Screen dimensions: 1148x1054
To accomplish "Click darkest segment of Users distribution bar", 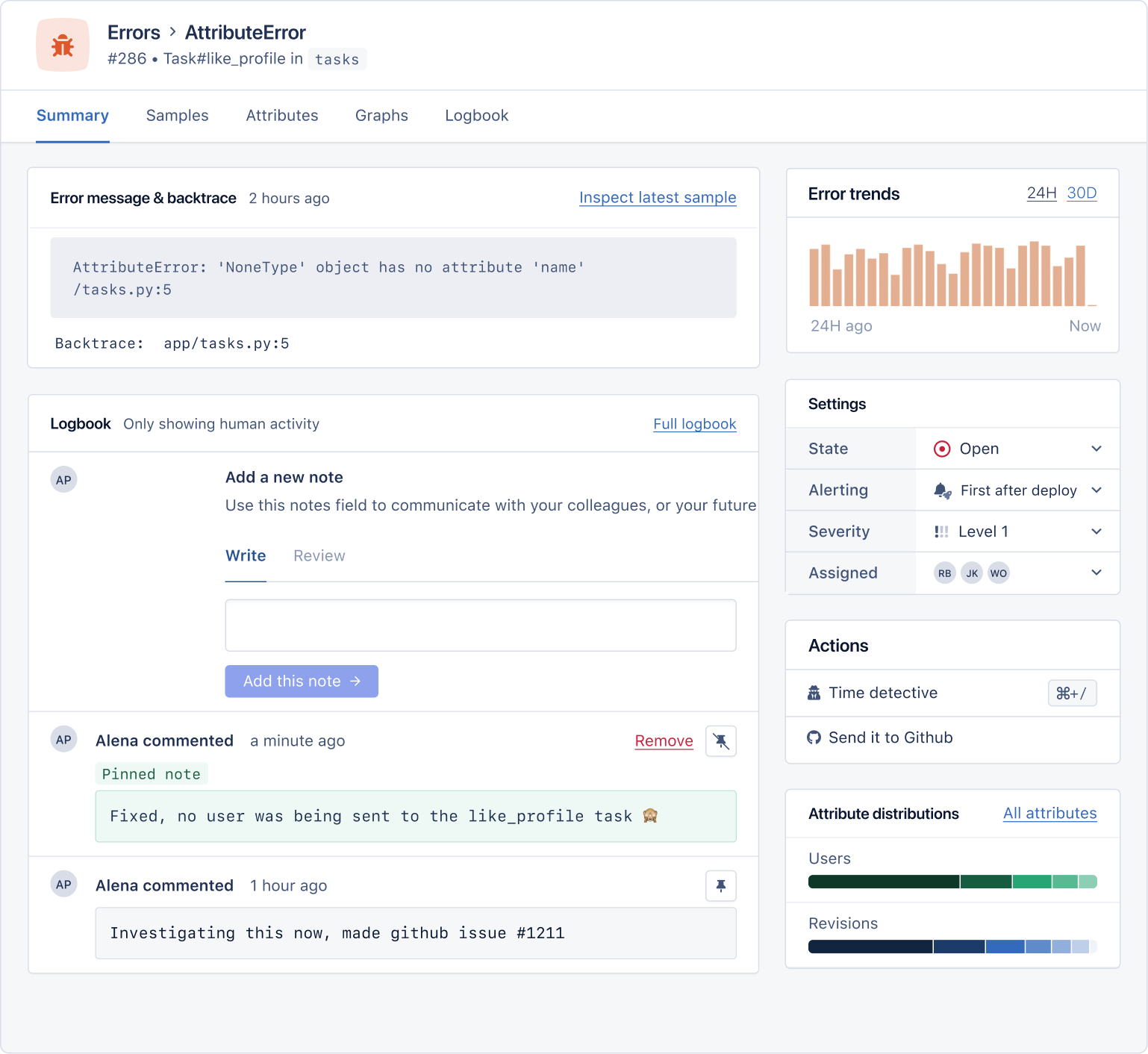I will (883, 882).
